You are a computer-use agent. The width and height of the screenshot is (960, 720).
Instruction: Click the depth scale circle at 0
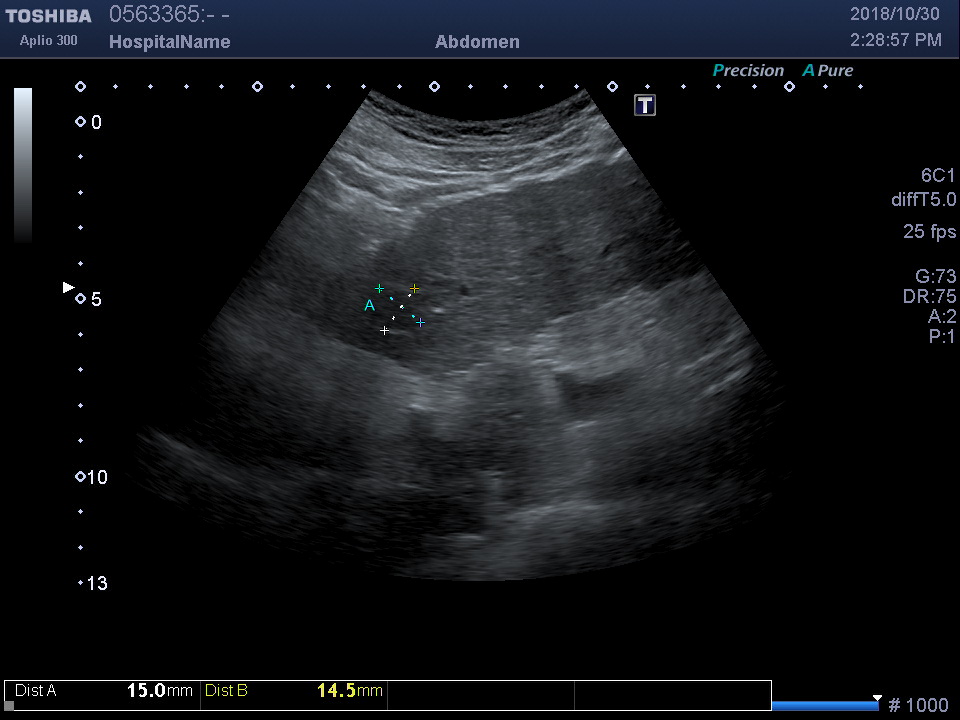click(80, 122)
